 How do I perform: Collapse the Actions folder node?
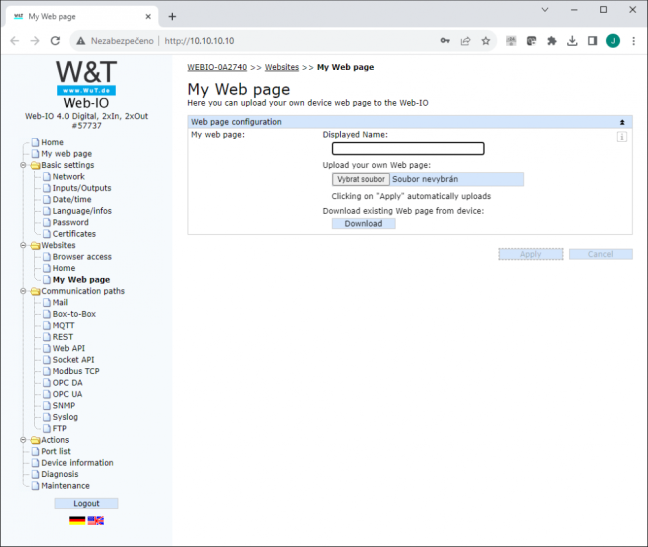click(x=24, y=440)
